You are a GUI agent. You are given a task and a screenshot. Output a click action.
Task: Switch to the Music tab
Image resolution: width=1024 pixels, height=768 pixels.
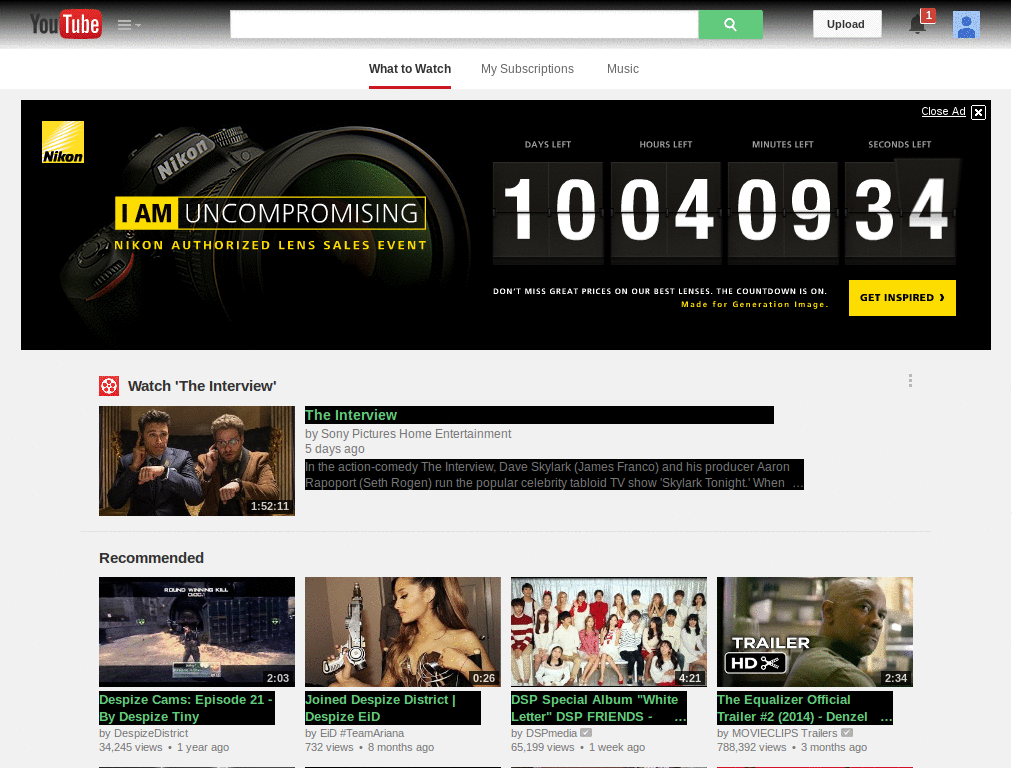point(622,69)
